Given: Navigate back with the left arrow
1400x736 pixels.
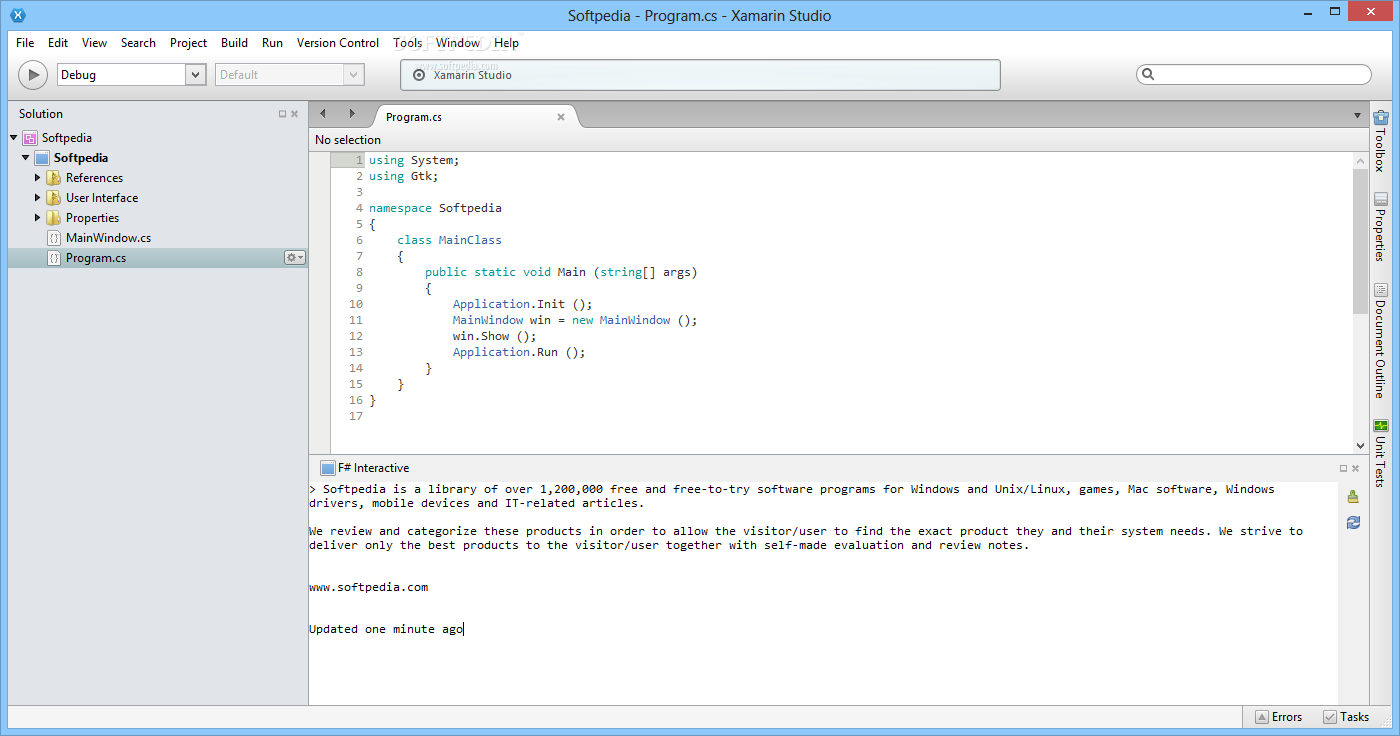Looking at the screenshot, I should point(323,114).
